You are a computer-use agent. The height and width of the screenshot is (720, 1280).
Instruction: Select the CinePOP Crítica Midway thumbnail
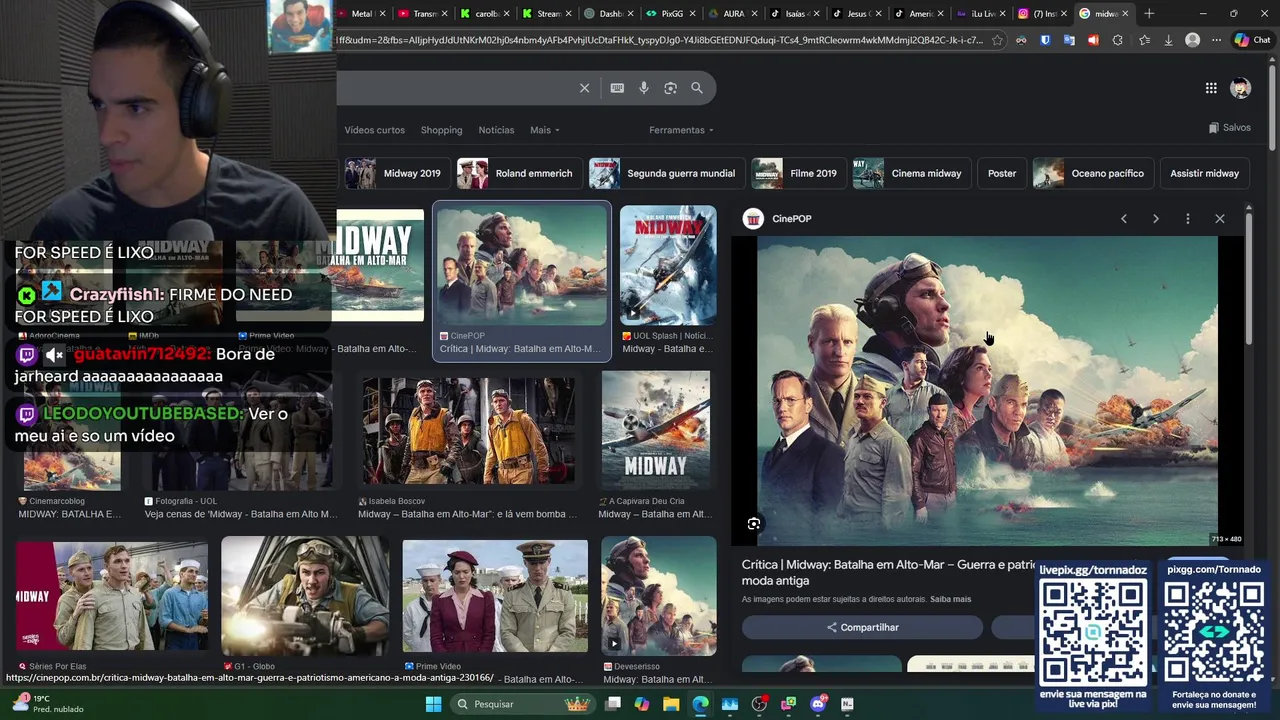tap(522, 266)
